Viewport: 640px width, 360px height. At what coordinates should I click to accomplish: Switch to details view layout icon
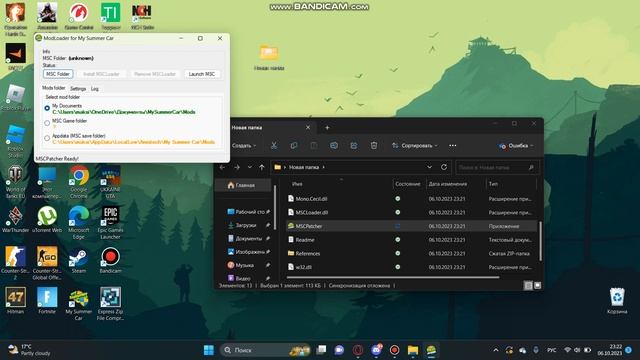pyautogui.click(x=528, y=286)
